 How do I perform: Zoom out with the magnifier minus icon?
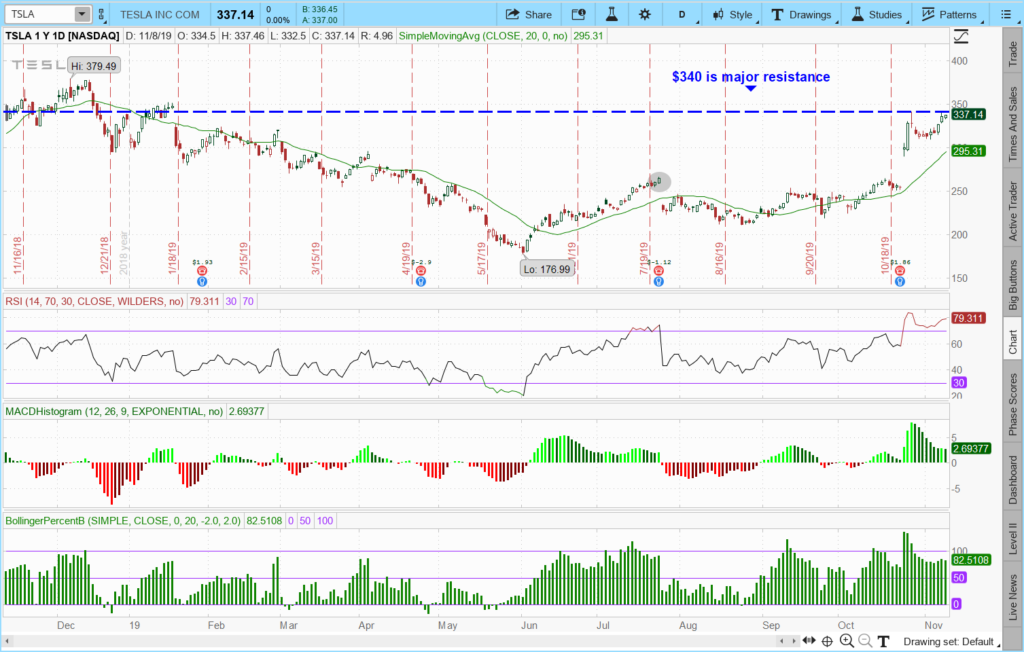865,641
